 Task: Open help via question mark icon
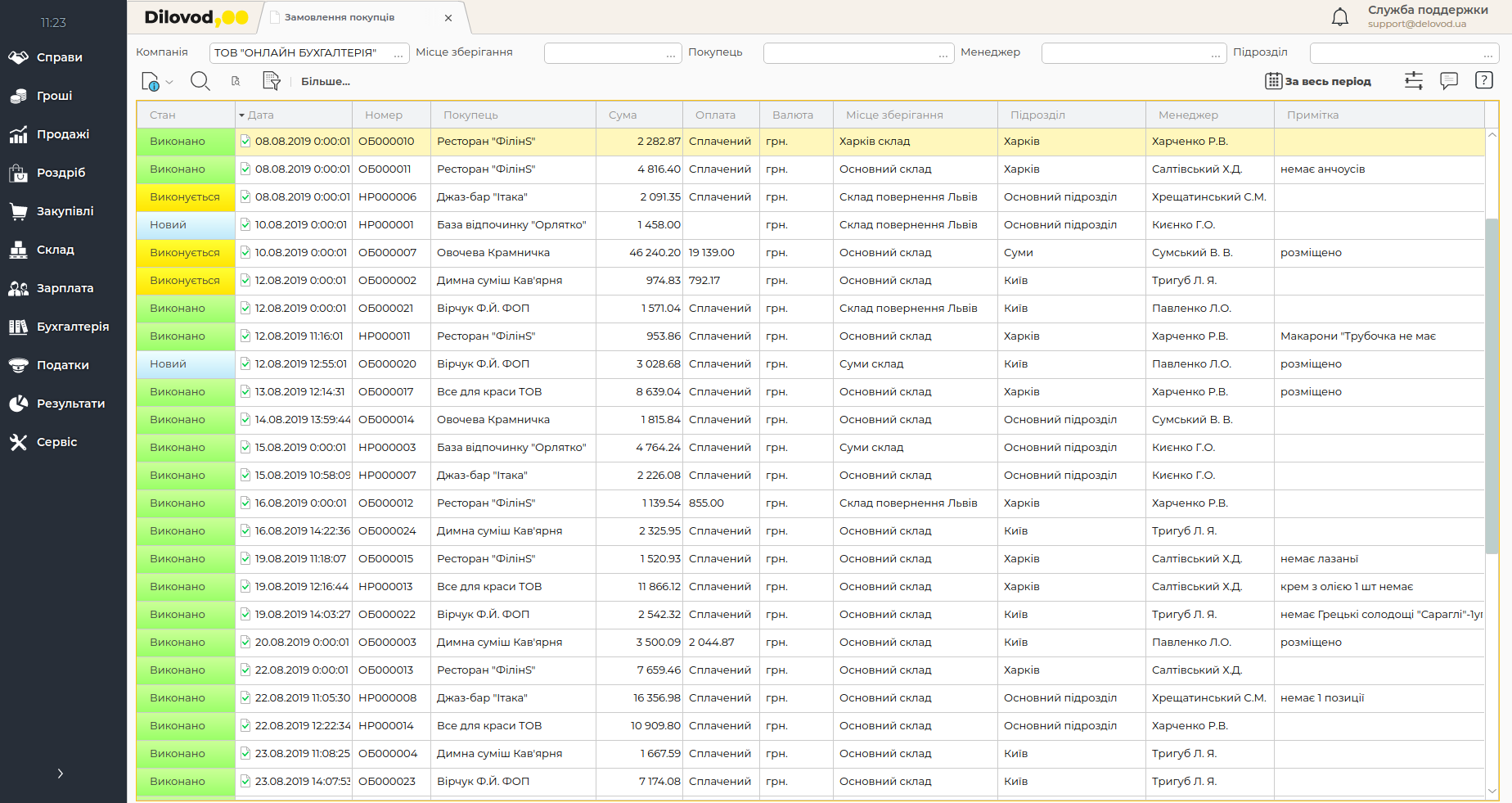point(1483,80)
